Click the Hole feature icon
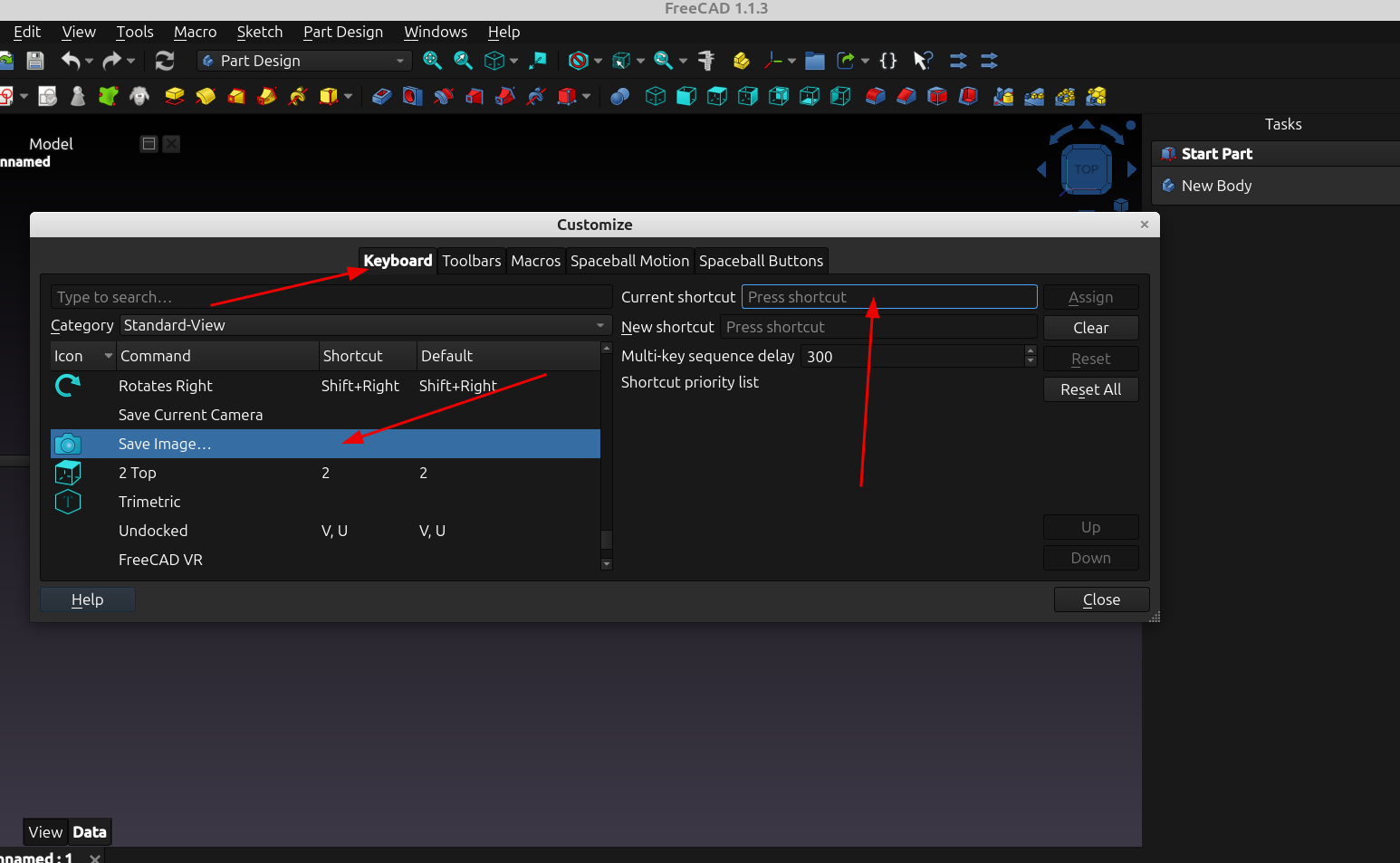Image resolution: width=1400 pixels, height=863 pixels. (x=412, y=96)
